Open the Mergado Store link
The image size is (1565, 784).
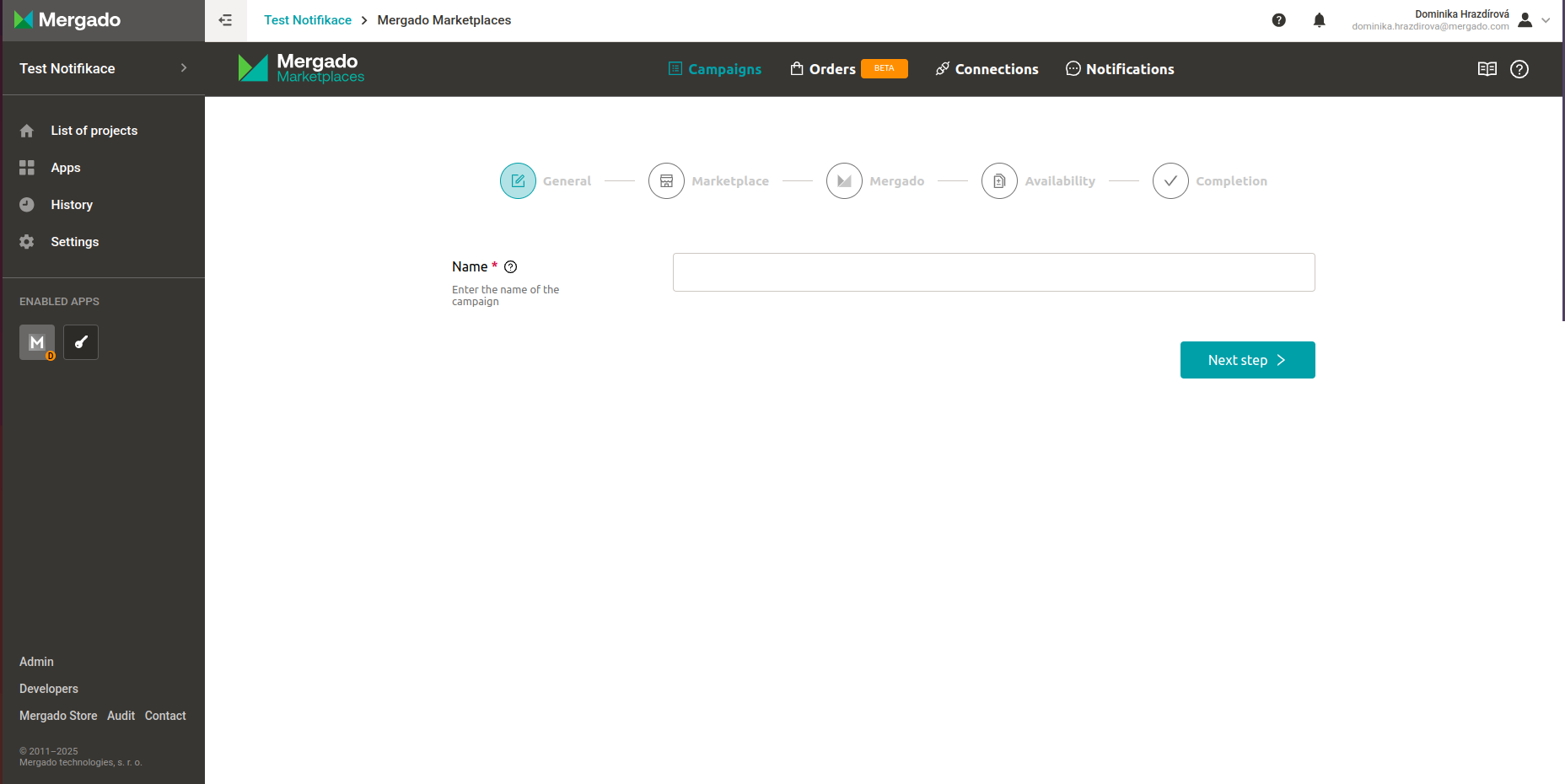(x=58, y=716)
